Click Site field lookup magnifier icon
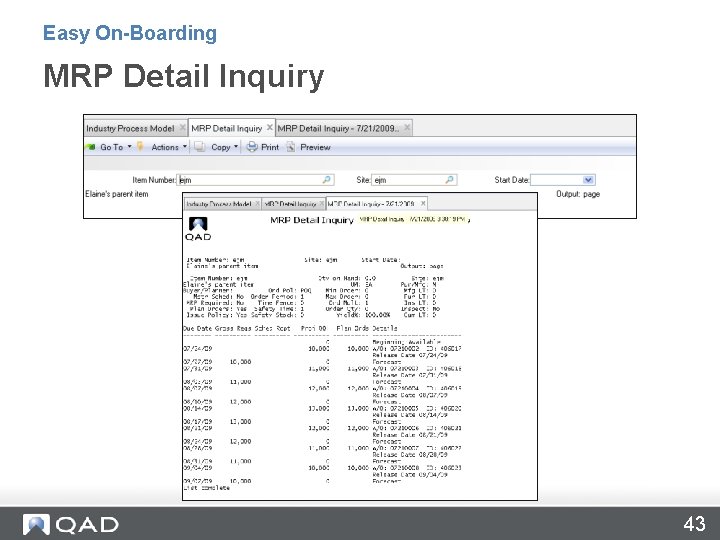This screenshot has width=720, height=540. [450, 180]
